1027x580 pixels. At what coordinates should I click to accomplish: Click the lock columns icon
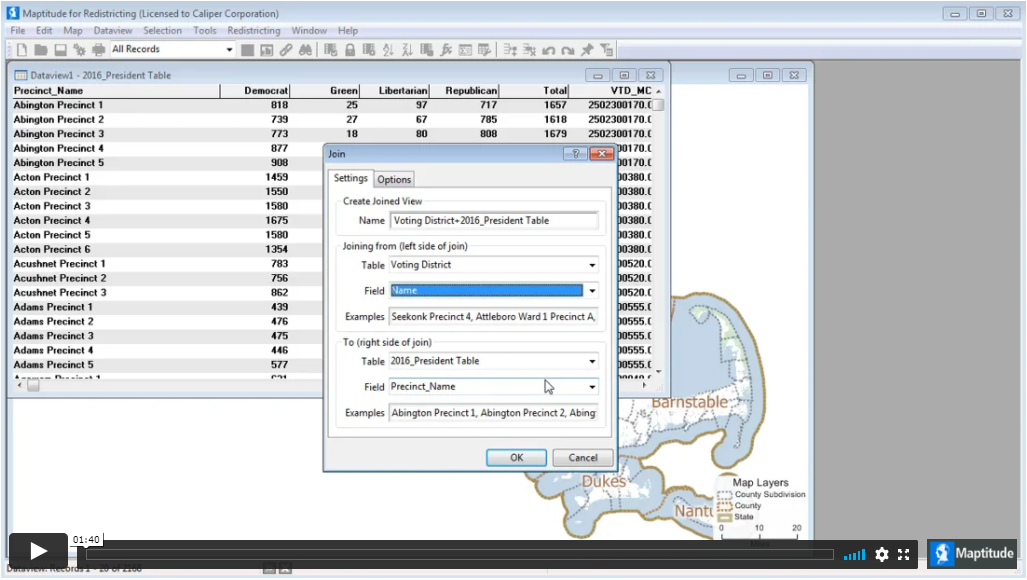(x=350, y=49)
